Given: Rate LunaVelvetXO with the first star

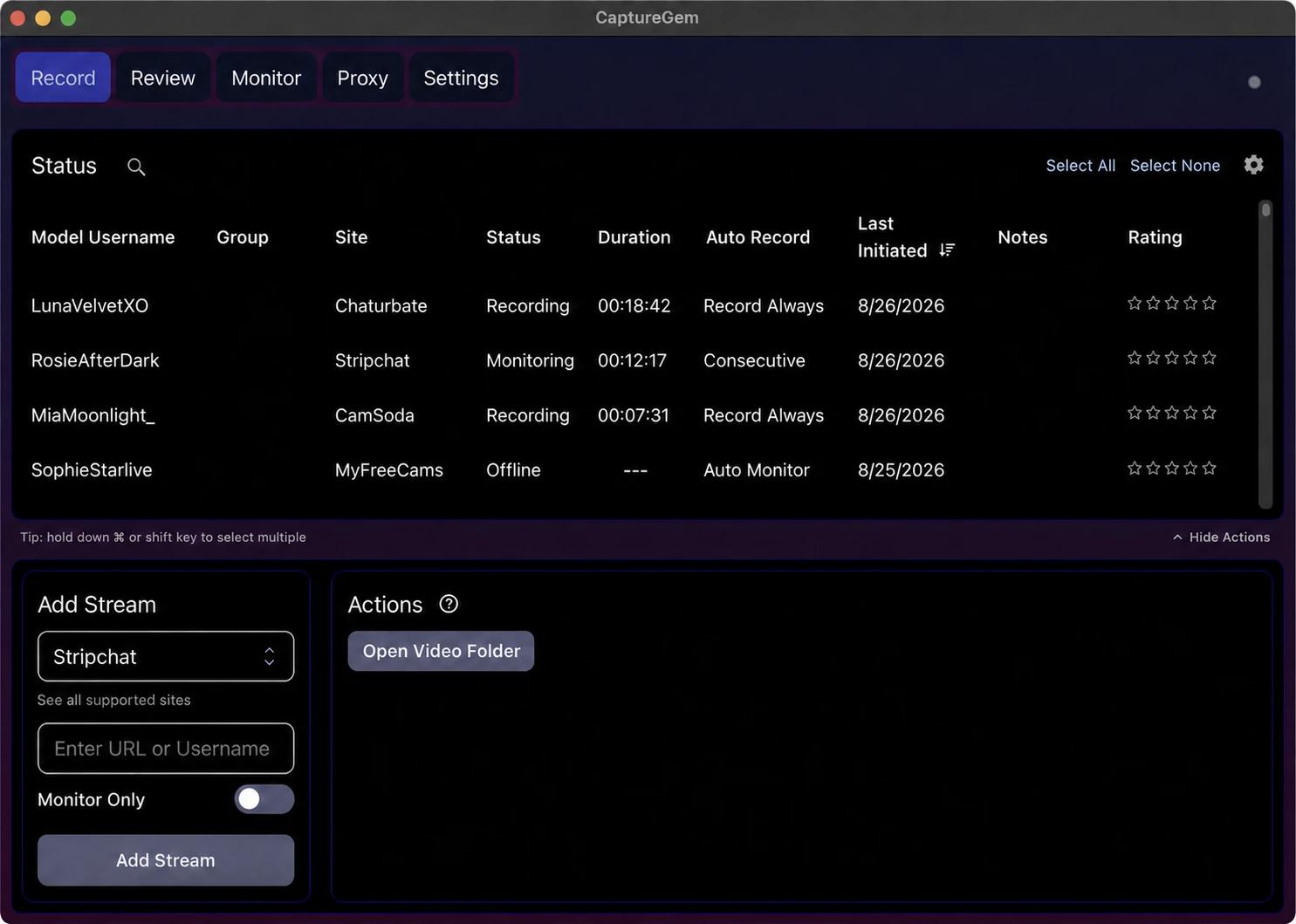Looking at the screenshot, I should [x=1135, y=304].
